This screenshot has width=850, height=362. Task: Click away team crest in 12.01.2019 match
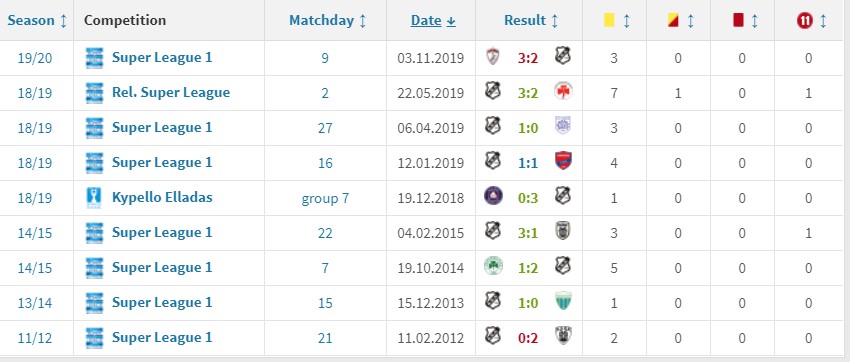(x=563, y=161)
